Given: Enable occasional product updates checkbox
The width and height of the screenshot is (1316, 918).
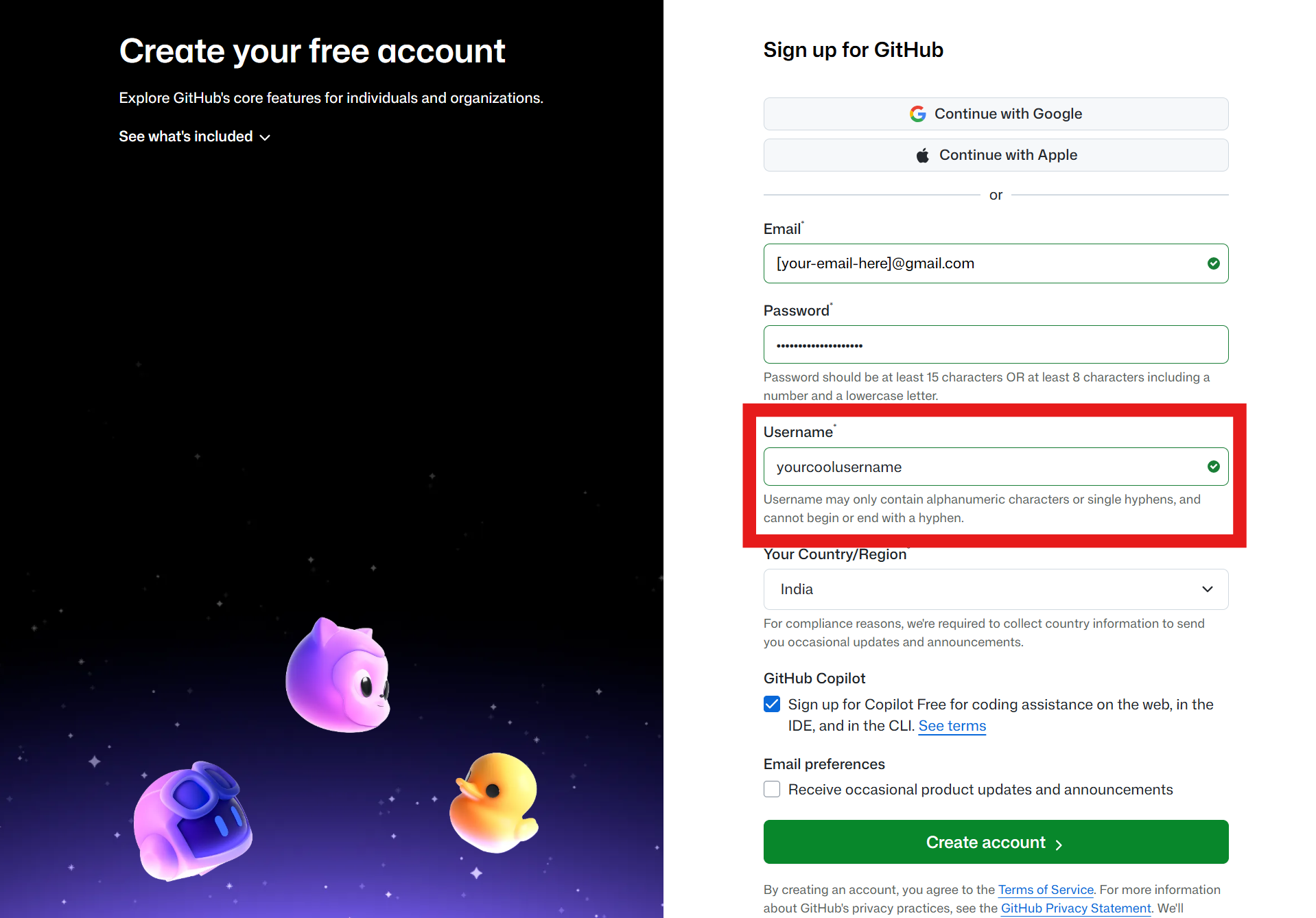Looking at the screenshot, I should tap(772, 790).
